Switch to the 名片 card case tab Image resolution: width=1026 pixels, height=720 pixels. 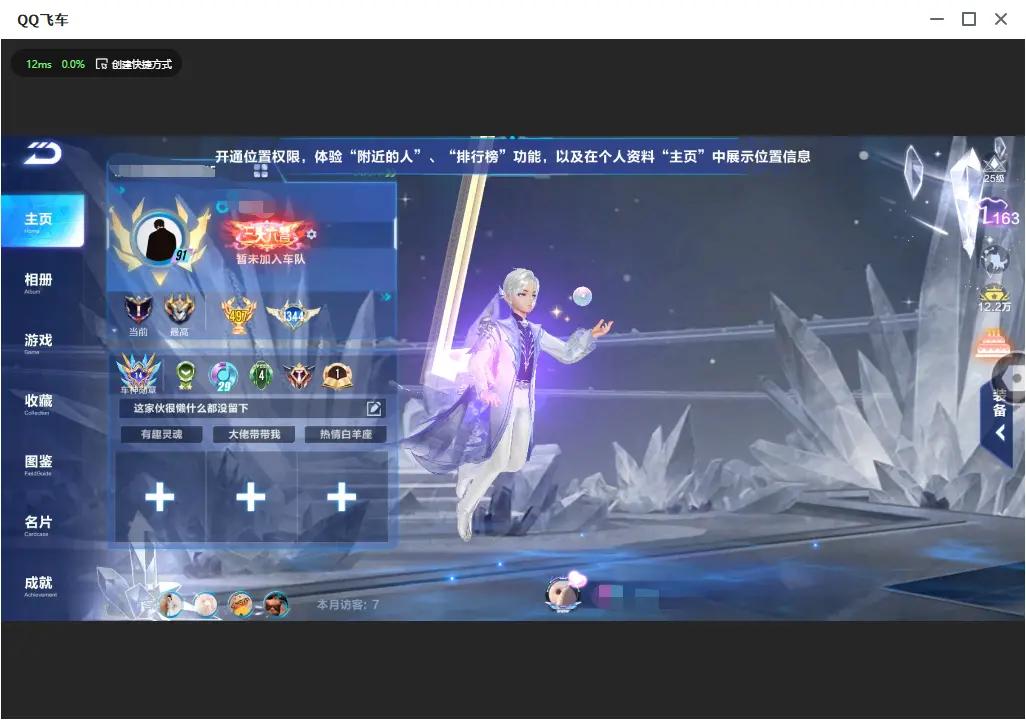coord(39,524)
